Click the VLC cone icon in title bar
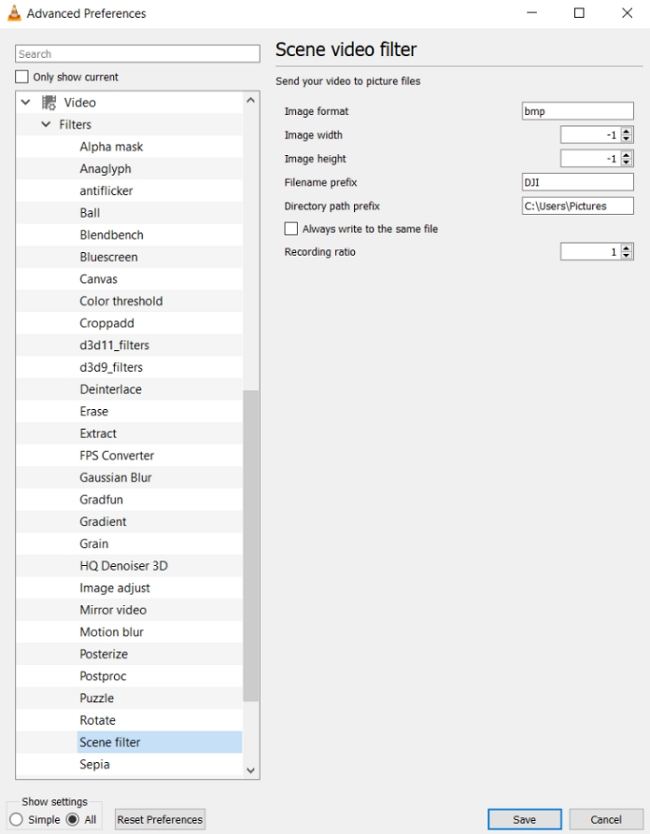The height and width of the screenshot is (834, 650). tap(14, 13)
